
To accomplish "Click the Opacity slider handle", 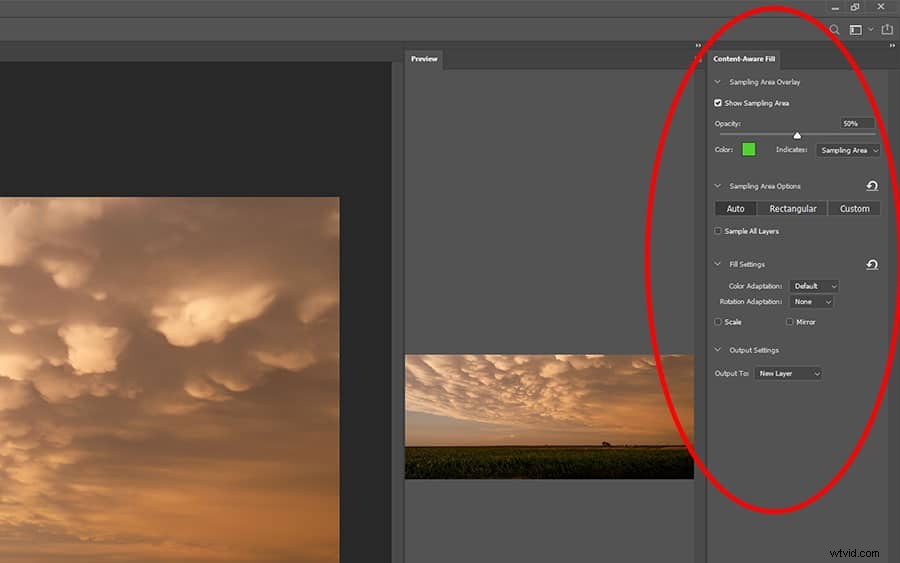I will 797,135.
